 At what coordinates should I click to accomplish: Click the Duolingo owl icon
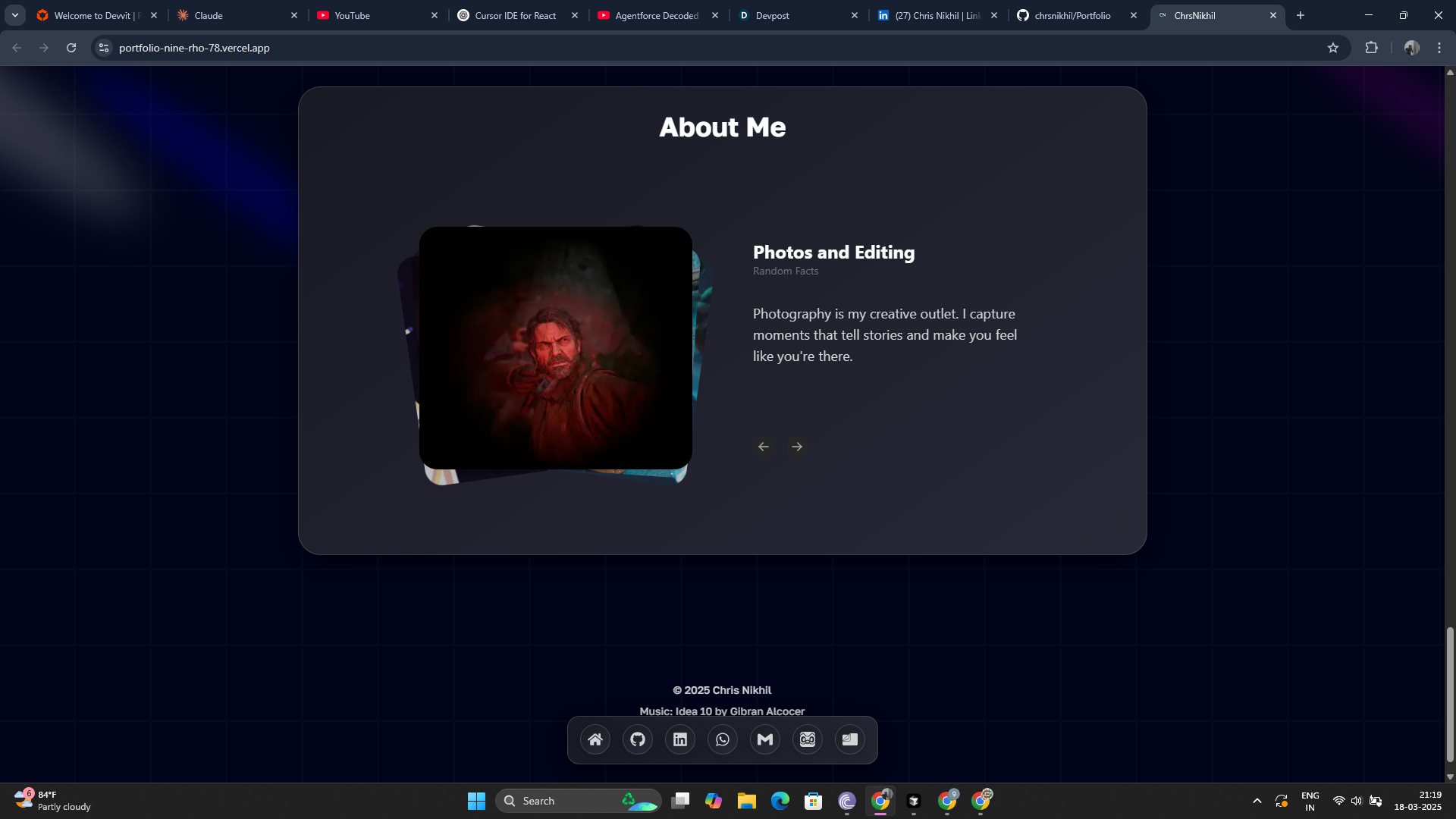coord(808,739)
